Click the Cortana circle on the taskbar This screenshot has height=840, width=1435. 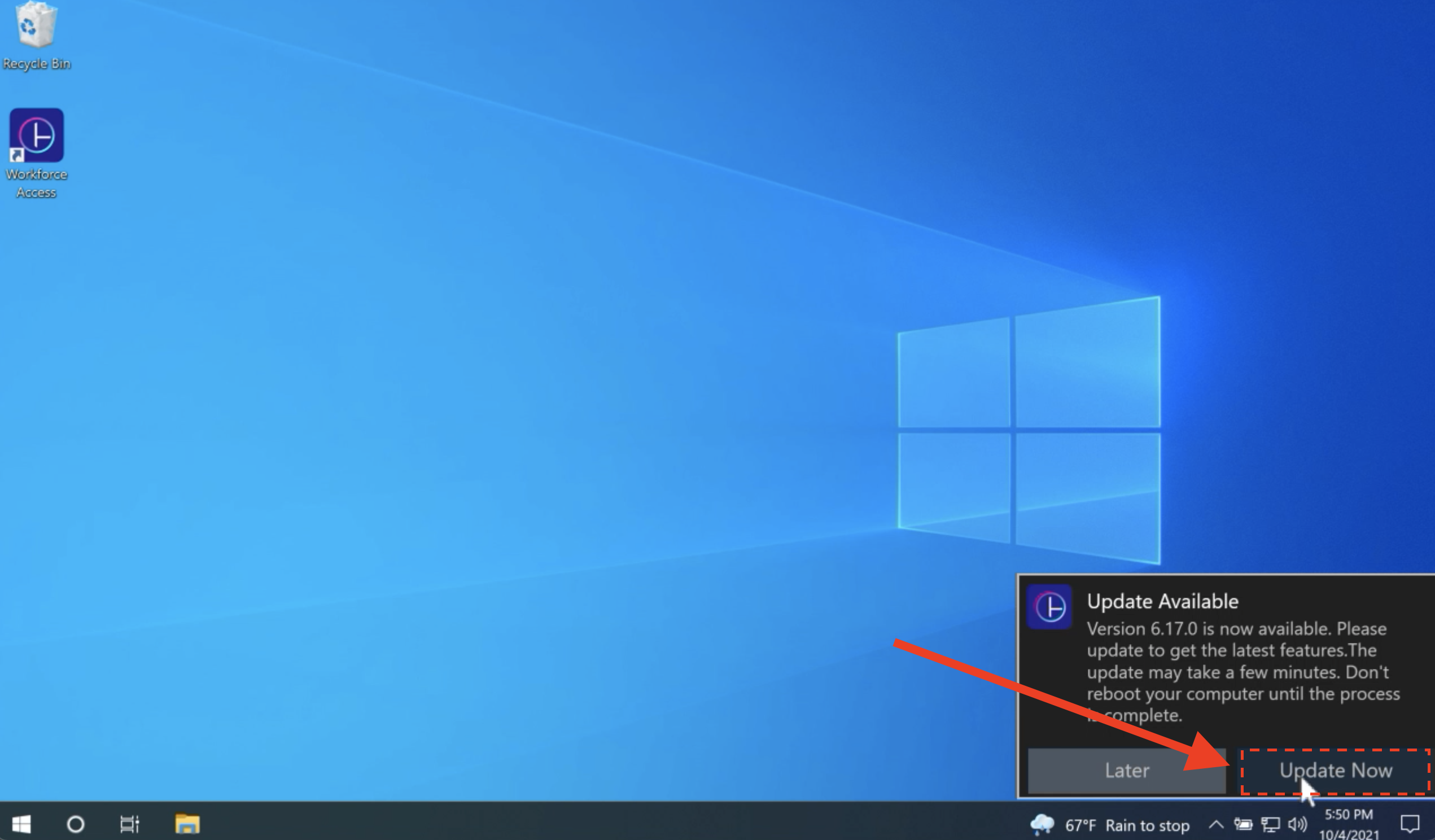pyautogui.click(x=75, y=824)
